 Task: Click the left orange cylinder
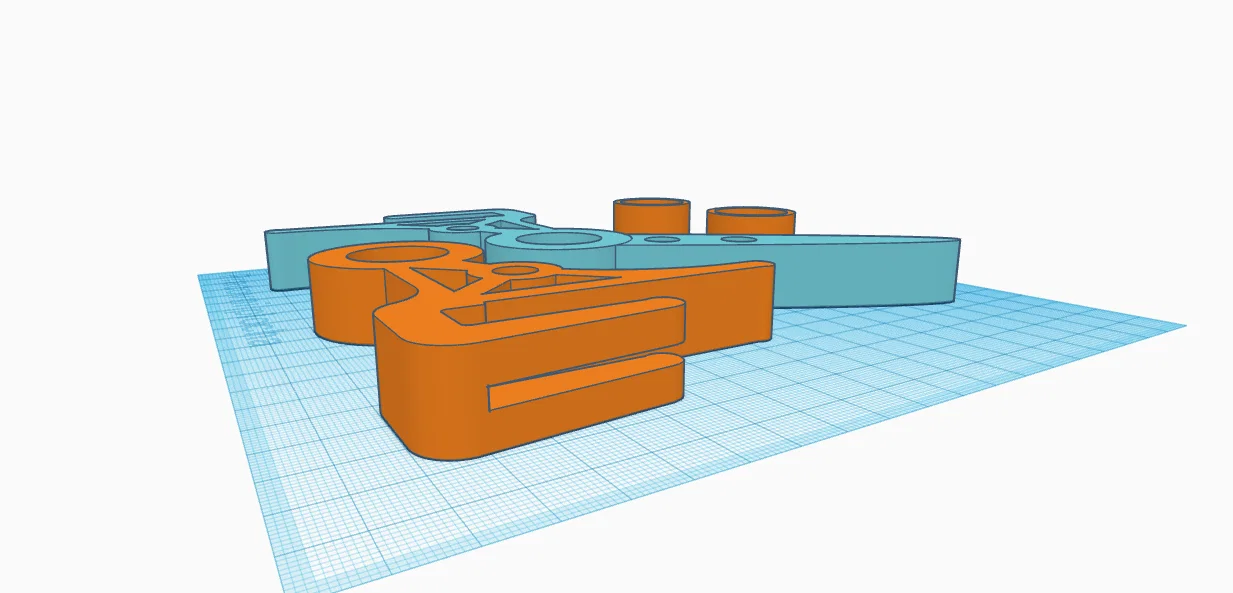click(651, 216)
